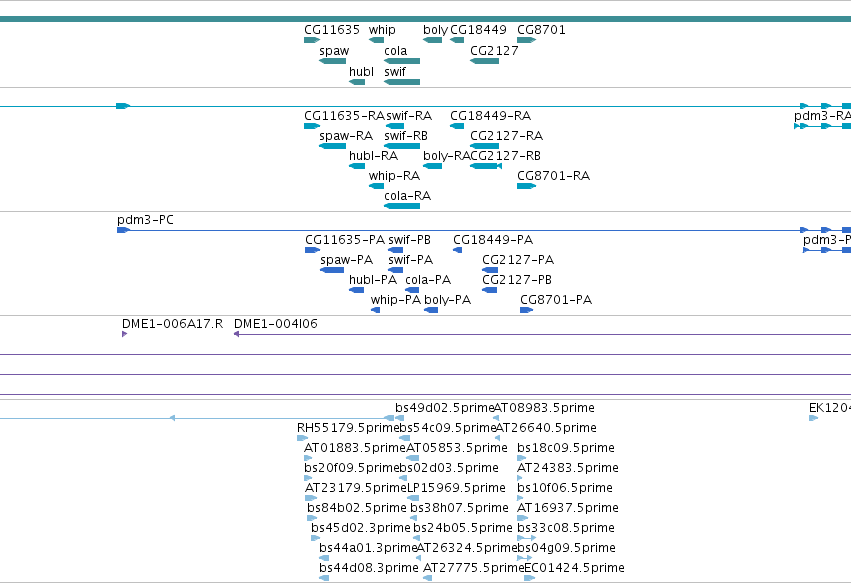Select the pdm3-RA transcript
Viewport: 851px width, 583px height.
(822, 126)
